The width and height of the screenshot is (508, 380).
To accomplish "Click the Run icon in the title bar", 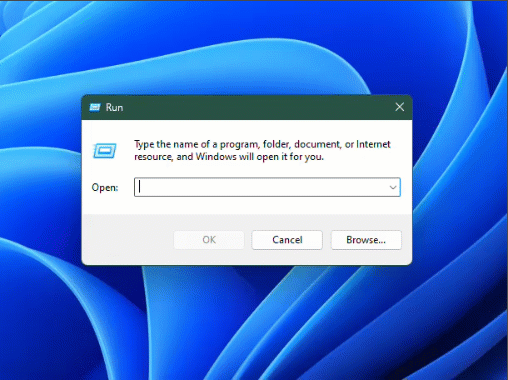I will click(95, 107).
